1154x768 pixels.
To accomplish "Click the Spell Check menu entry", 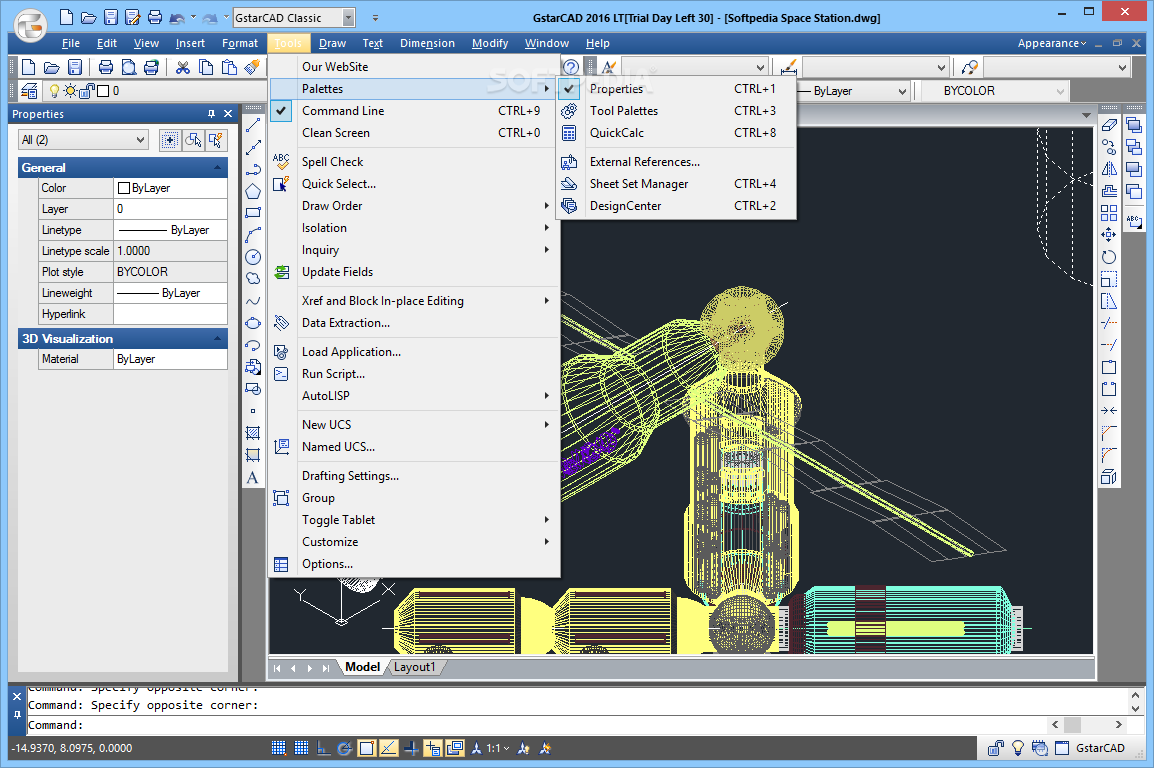I will click(414, 162).
